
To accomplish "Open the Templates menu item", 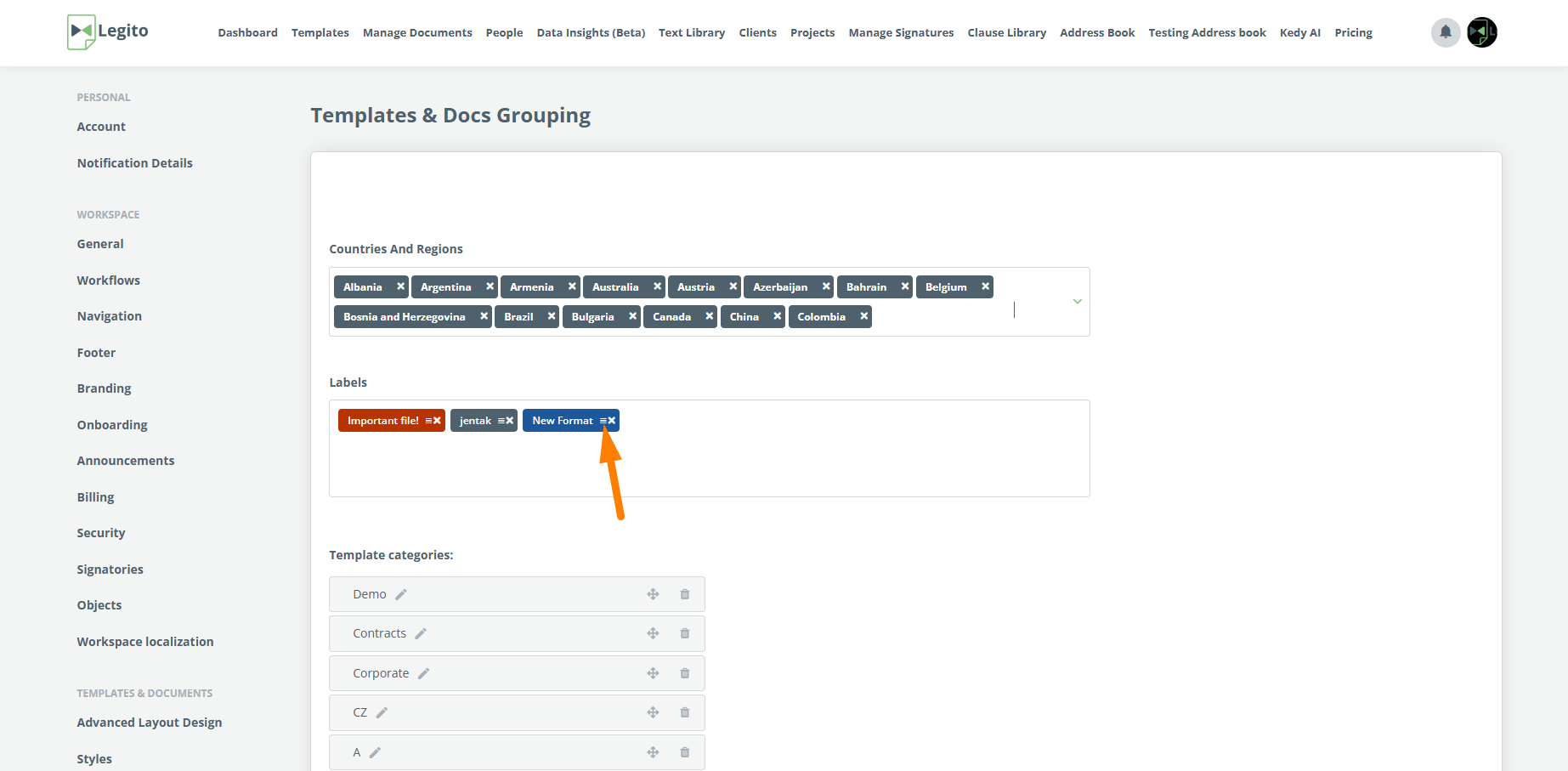I will point(320,32).
